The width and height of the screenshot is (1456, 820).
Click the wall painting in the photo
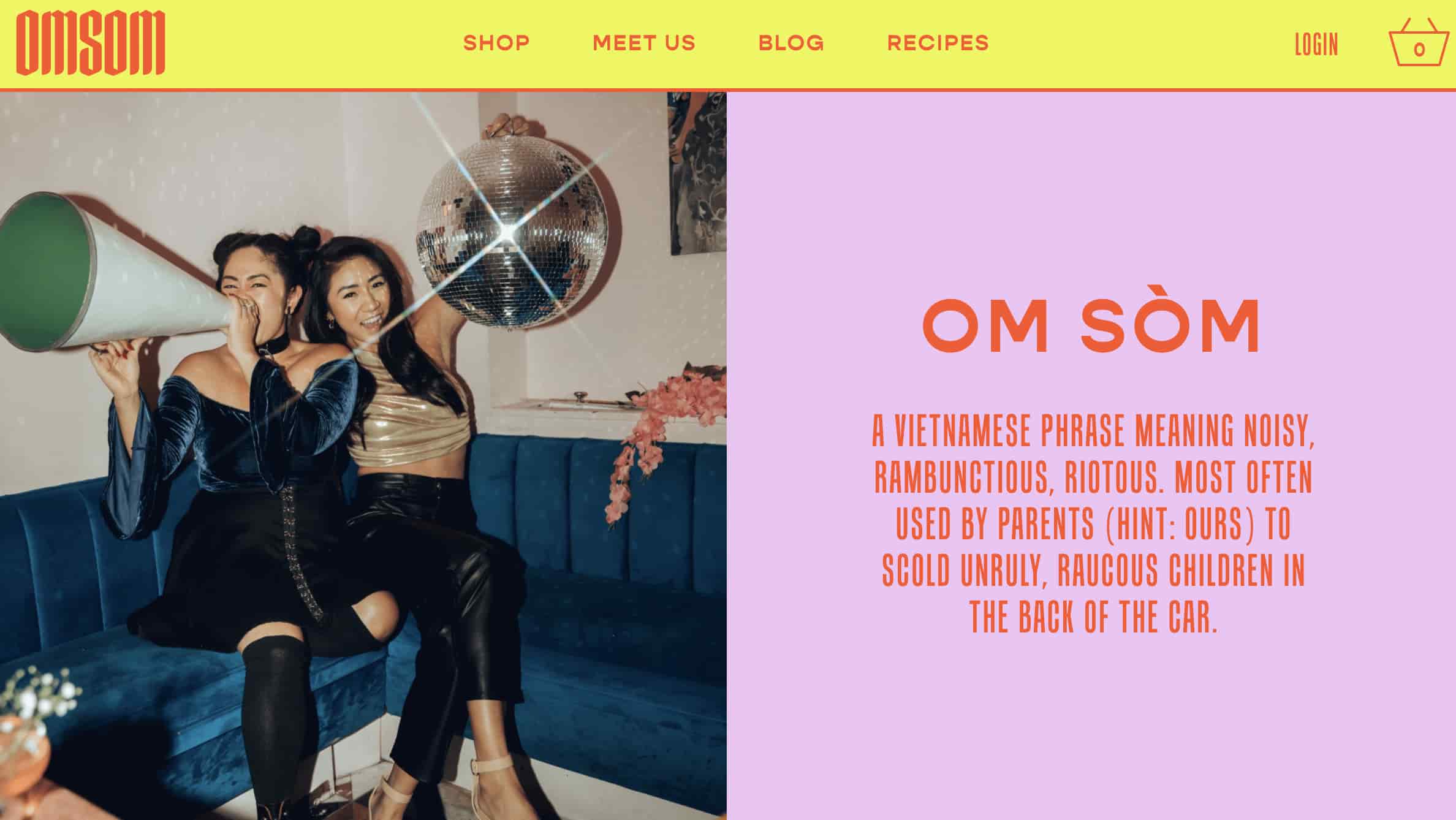[x=697, y=173]
